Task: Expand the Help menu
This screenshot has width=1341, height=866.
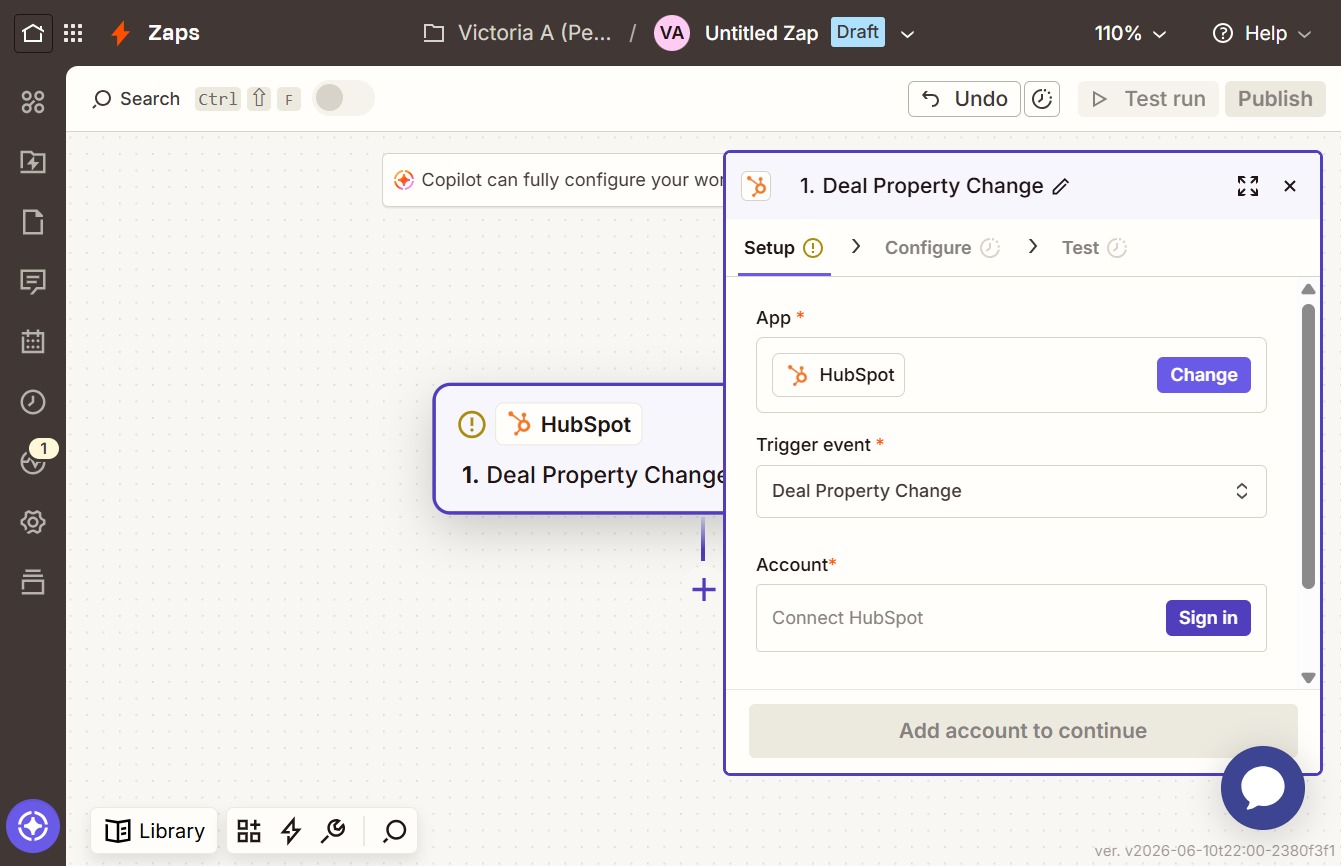Action: pos(1262,33)
